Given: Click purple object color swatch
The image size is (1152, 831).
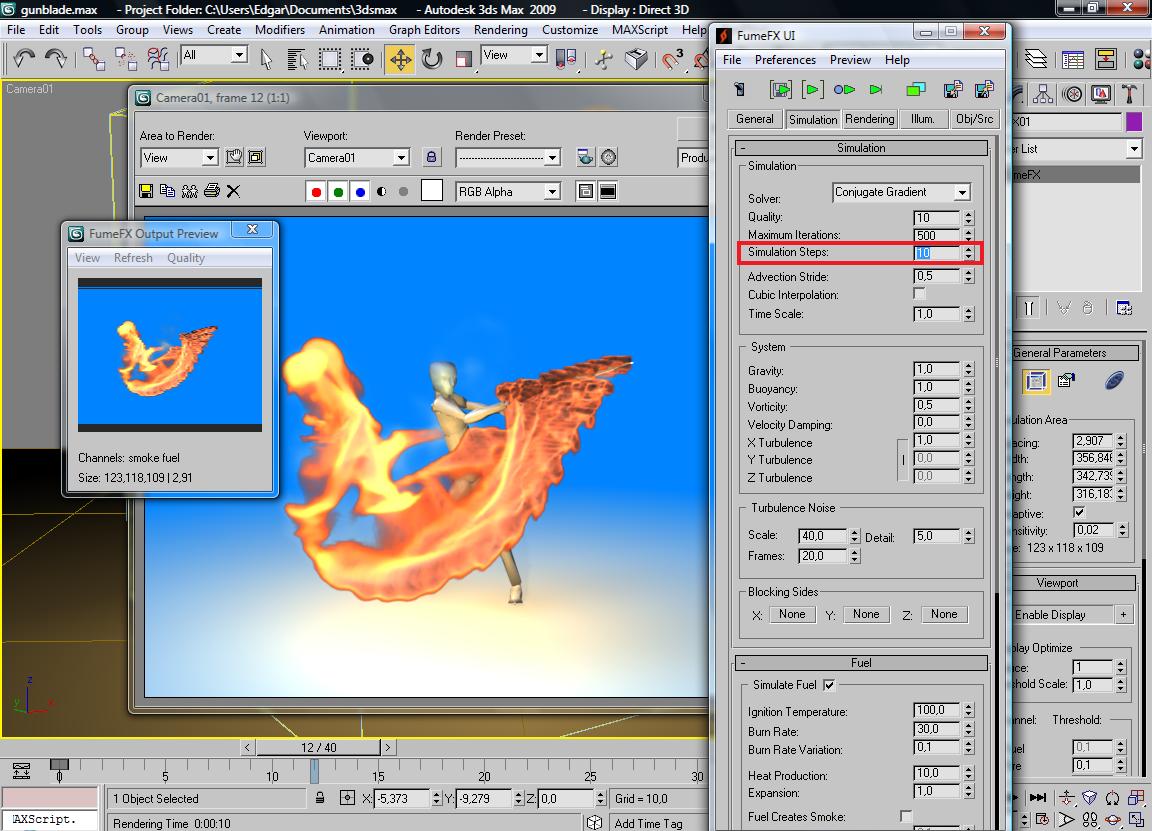Looking at the screenshot, I should 1134,121.
